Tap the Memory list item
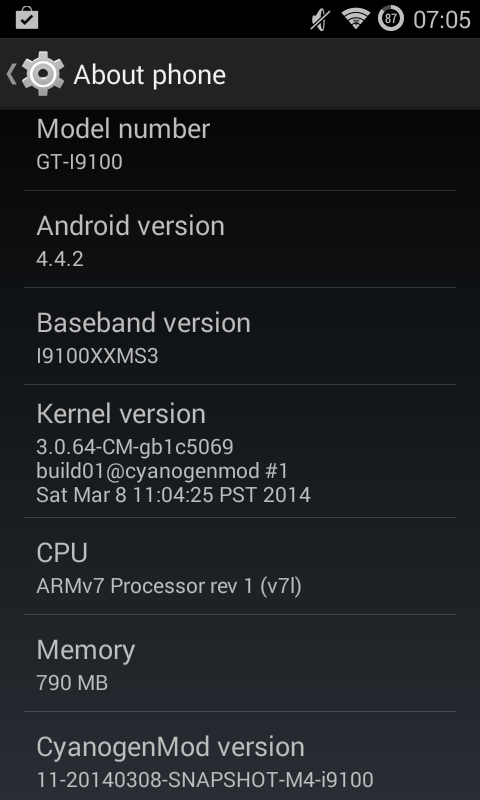Image resolution: width=480 pixels, height=800 pixels. 240,663
